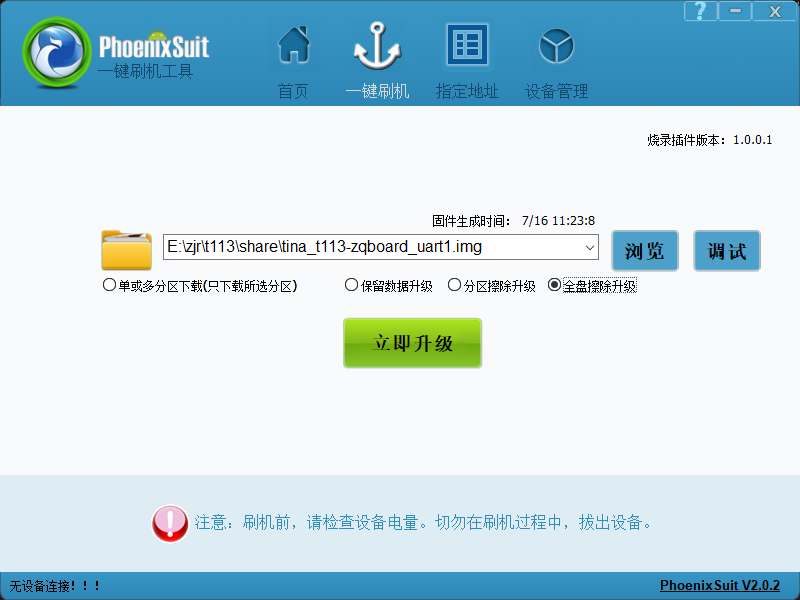Open the 指定地址 grid icon

466,46
